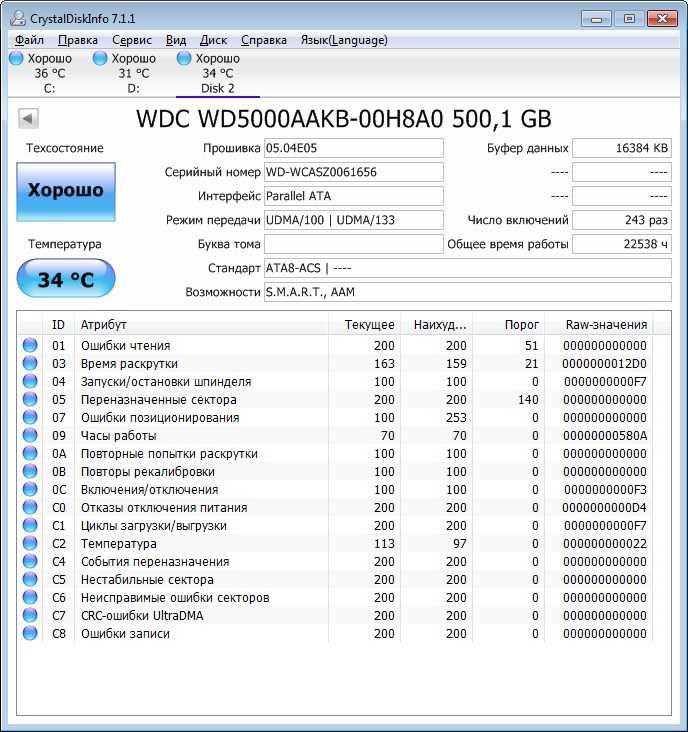
Task: Click the Атрибут column header
Action: point(201,324)
